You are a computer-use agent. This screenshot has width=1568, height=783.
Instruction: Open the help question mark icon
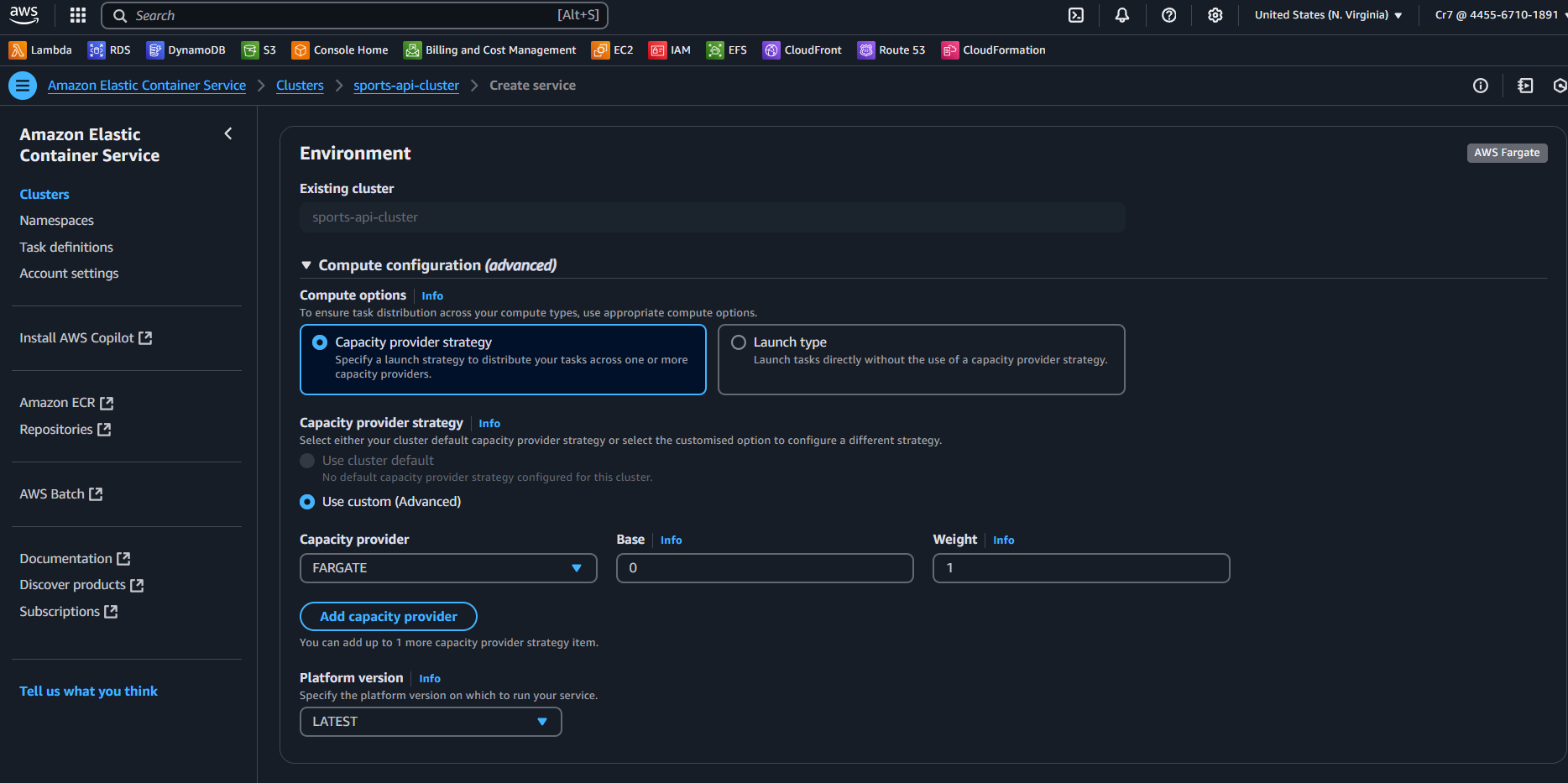coord(1168,15)
